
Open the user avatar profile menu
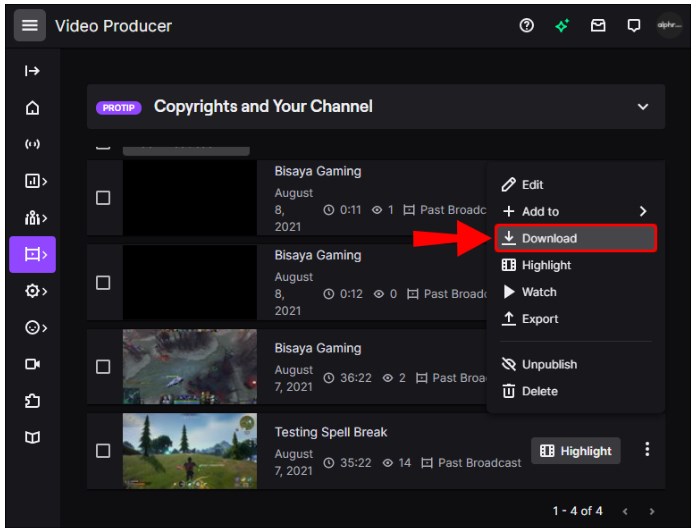coord(669,25)
